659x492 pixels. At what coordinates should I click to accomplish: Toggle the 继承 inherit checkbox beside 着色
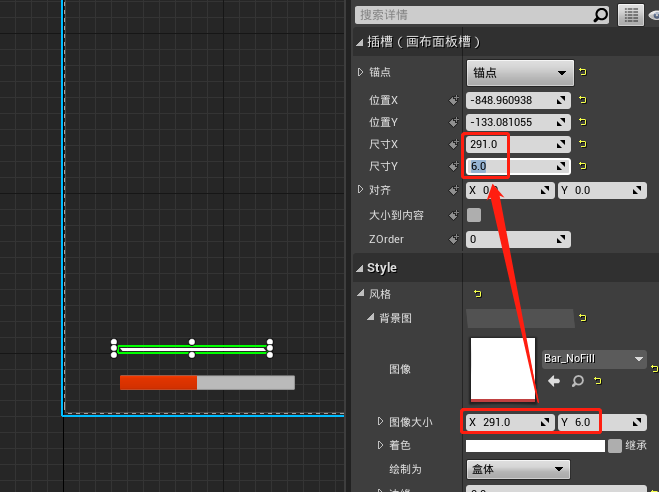(614, 446)
